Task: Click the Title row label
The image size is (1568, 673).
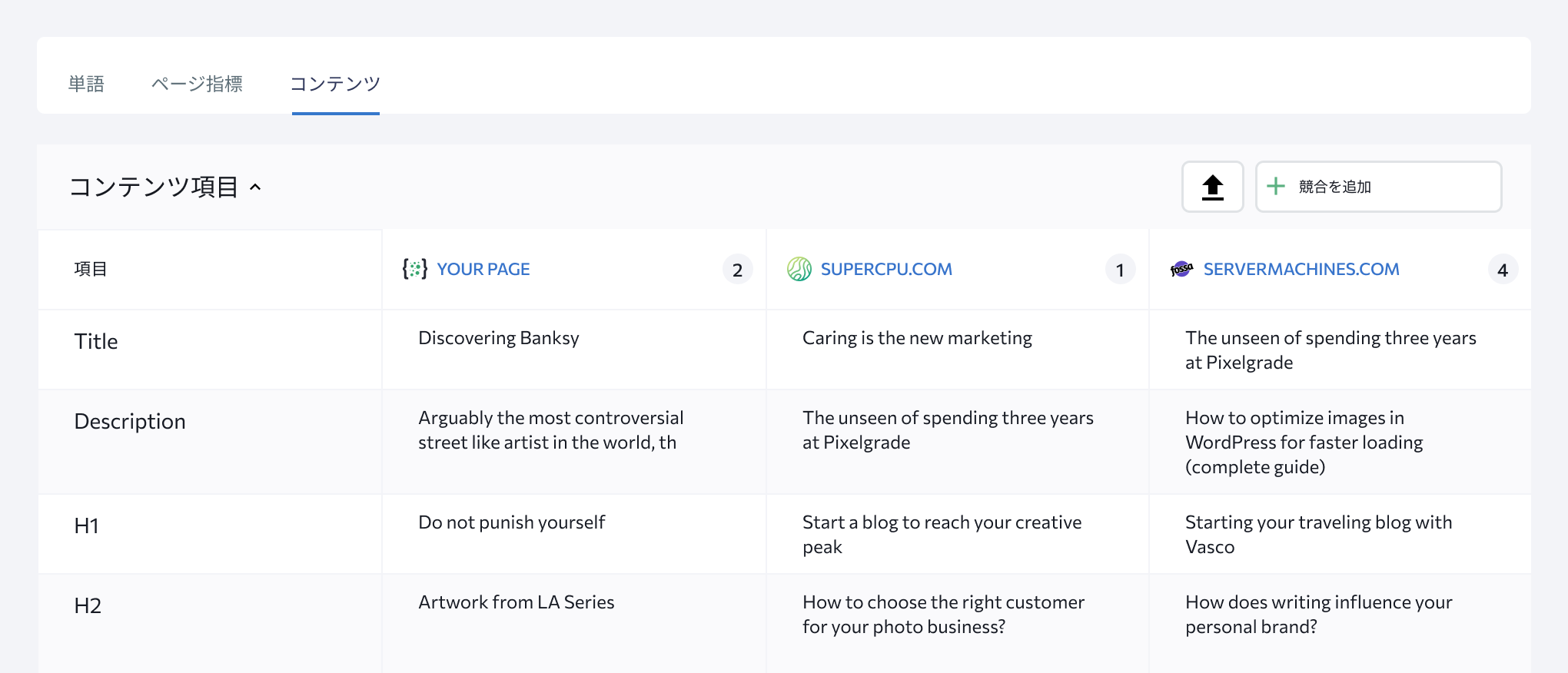Action: coord(96,341)
